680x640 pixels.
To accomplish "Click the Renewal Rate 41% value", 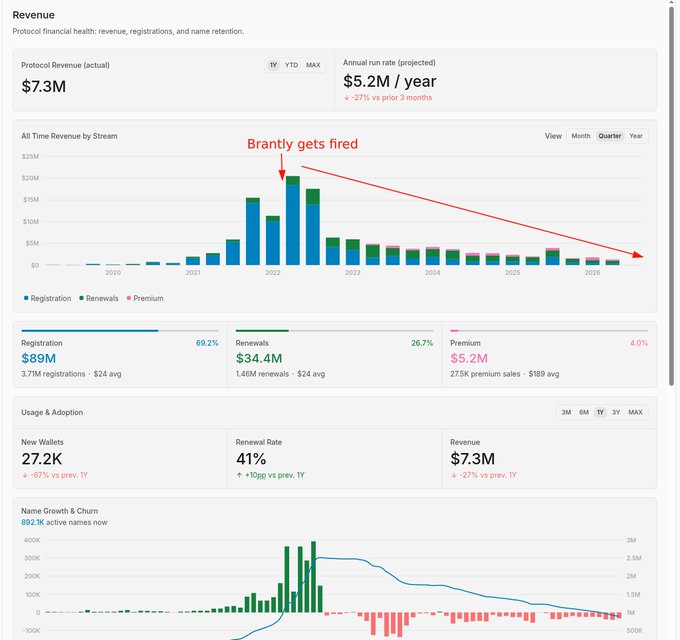I will point(251,459).
